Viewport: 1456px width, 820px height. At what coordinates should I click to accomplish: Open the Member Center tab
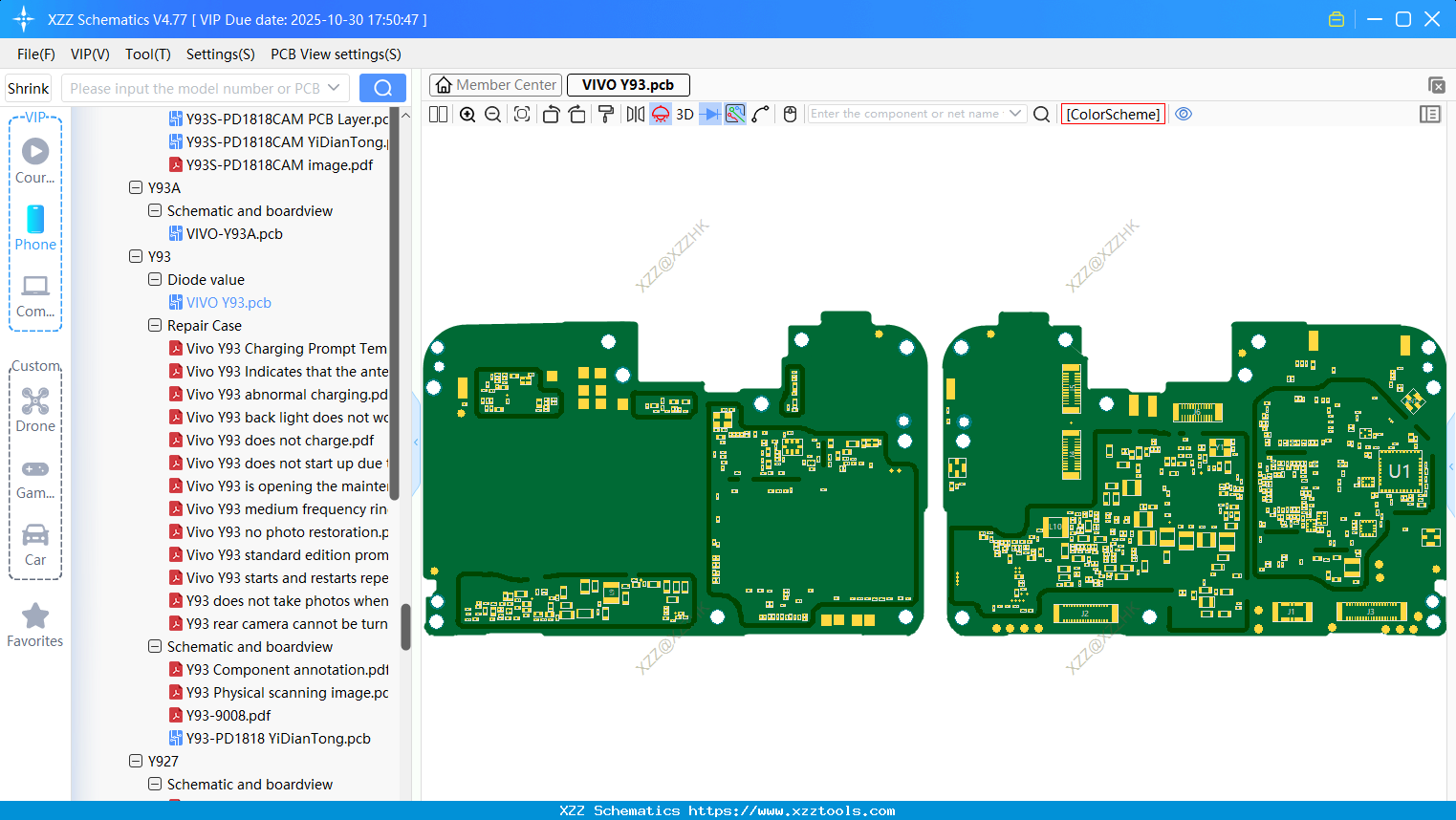pos(495,85)
